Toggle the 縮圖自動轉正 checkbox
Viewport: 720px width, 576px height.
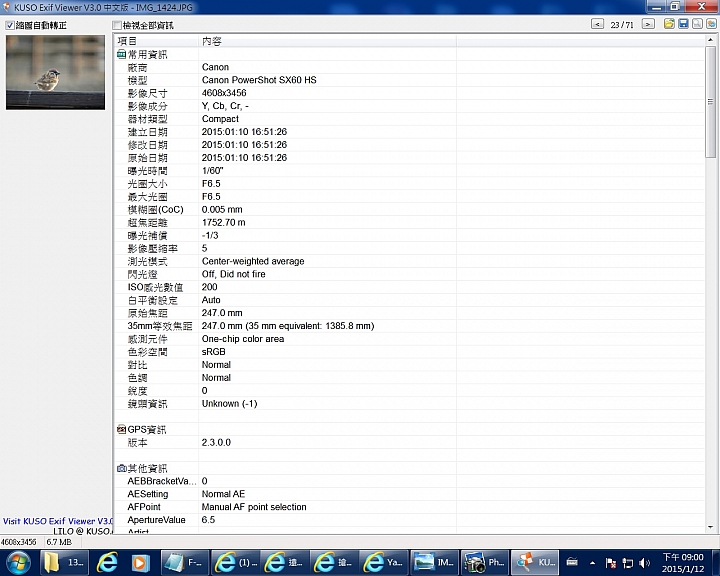(x=10, y=25)
